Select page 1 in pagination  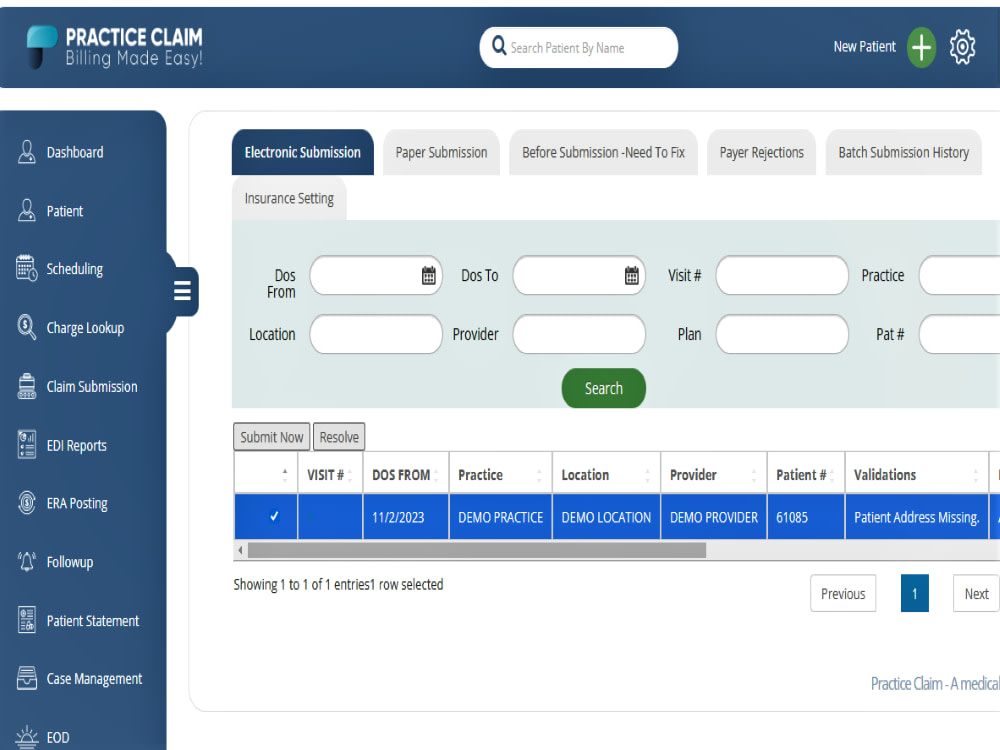915,593
